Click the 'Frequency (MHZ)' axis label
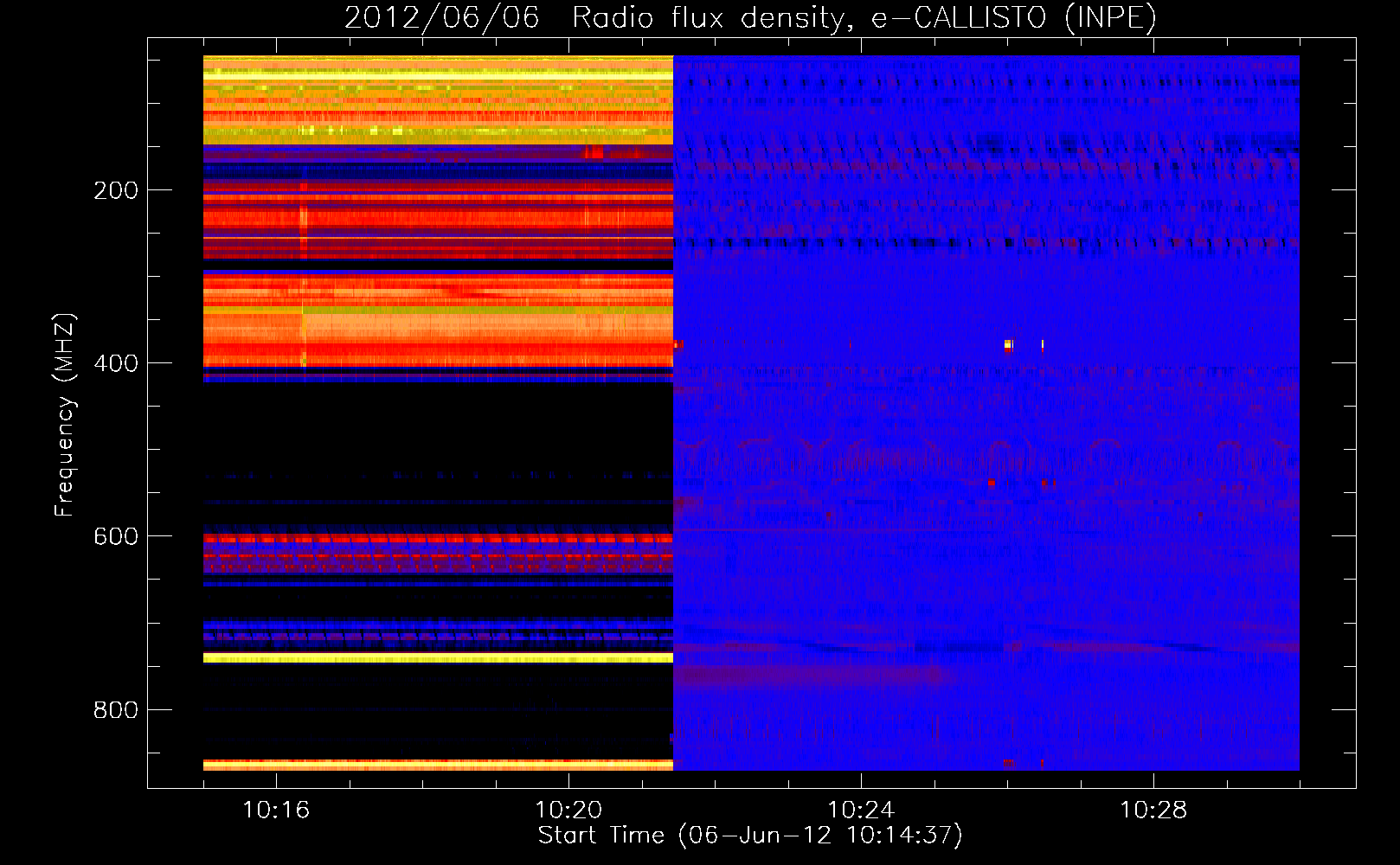 coord(65,414)
